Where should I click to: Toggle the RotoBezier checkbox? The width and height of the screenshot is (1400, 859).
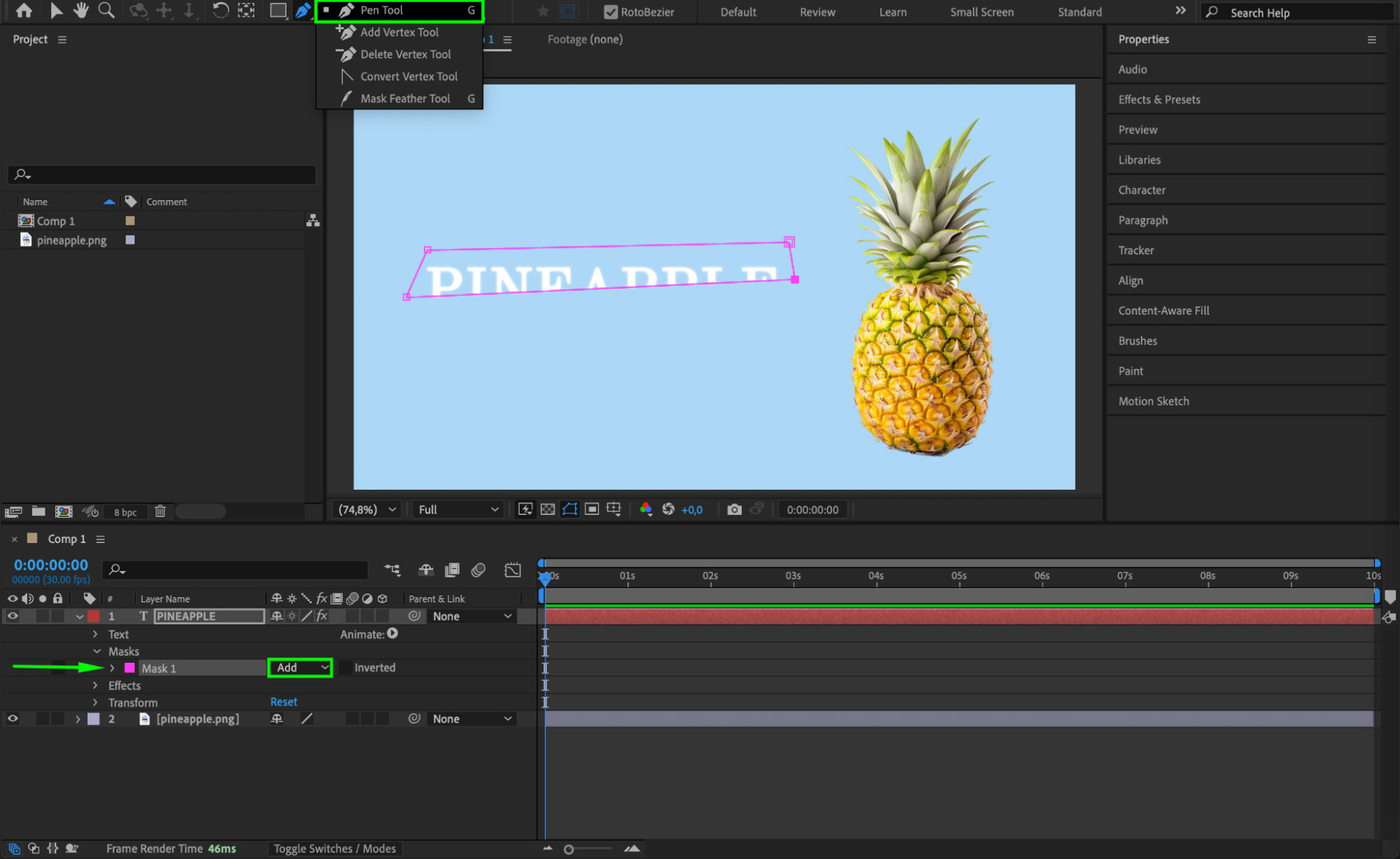click(611, 12)
